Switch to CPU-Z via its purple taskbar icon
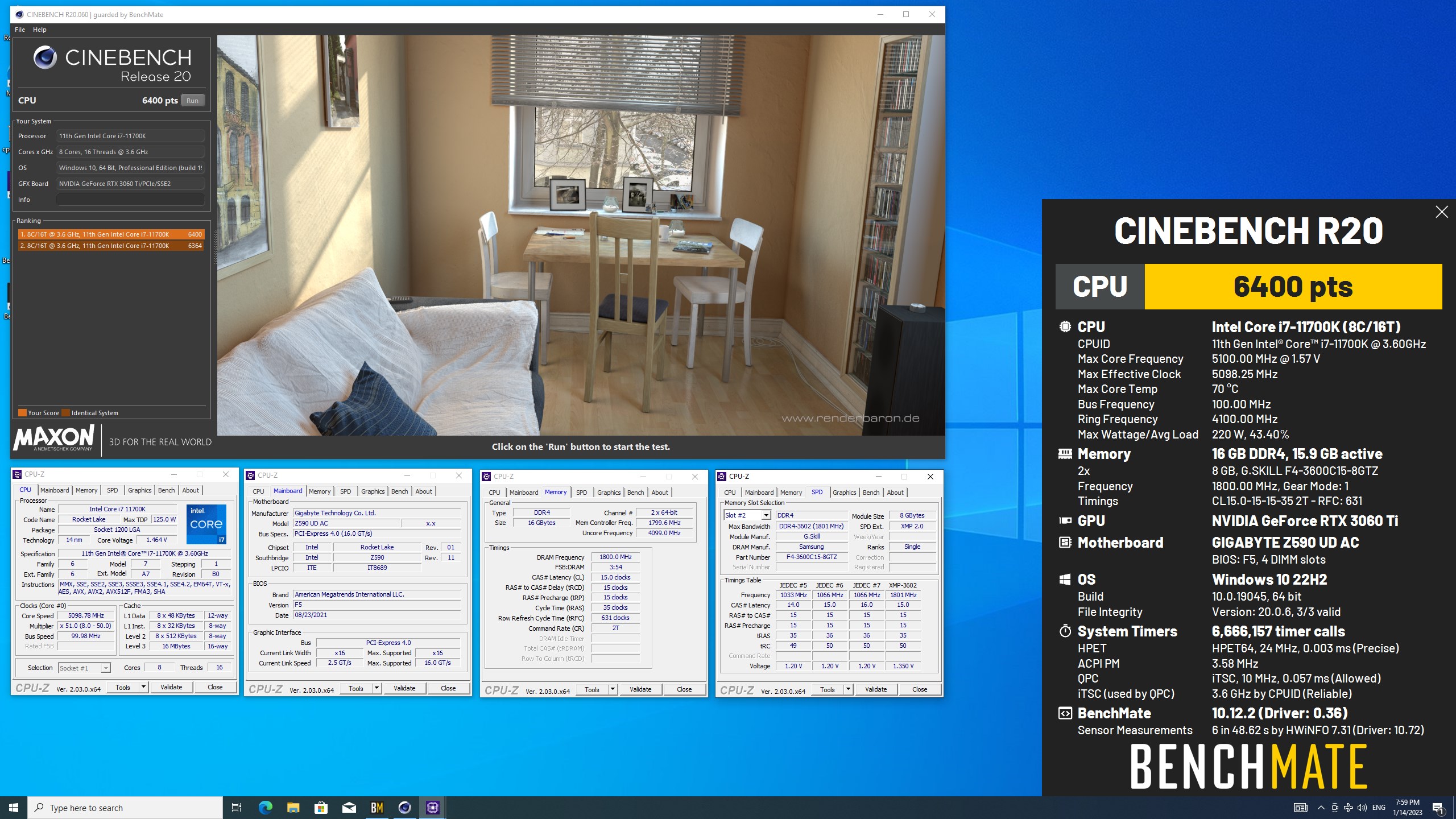The width and height of the screenshot is (1456, 819). pyautogui.click(x=433, y=808)
